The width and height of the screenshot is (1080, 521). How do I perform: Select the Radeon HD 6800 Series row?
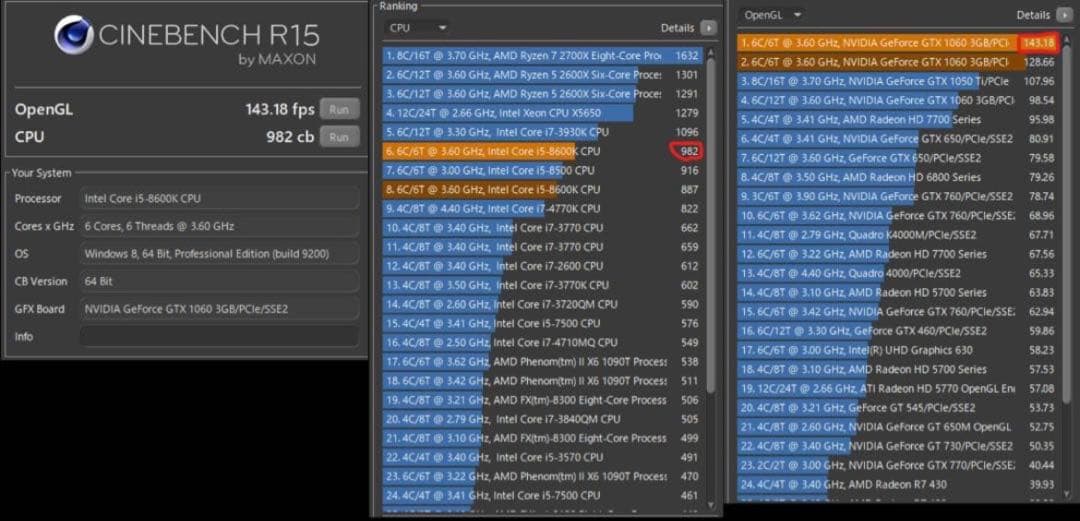(897, 177)
